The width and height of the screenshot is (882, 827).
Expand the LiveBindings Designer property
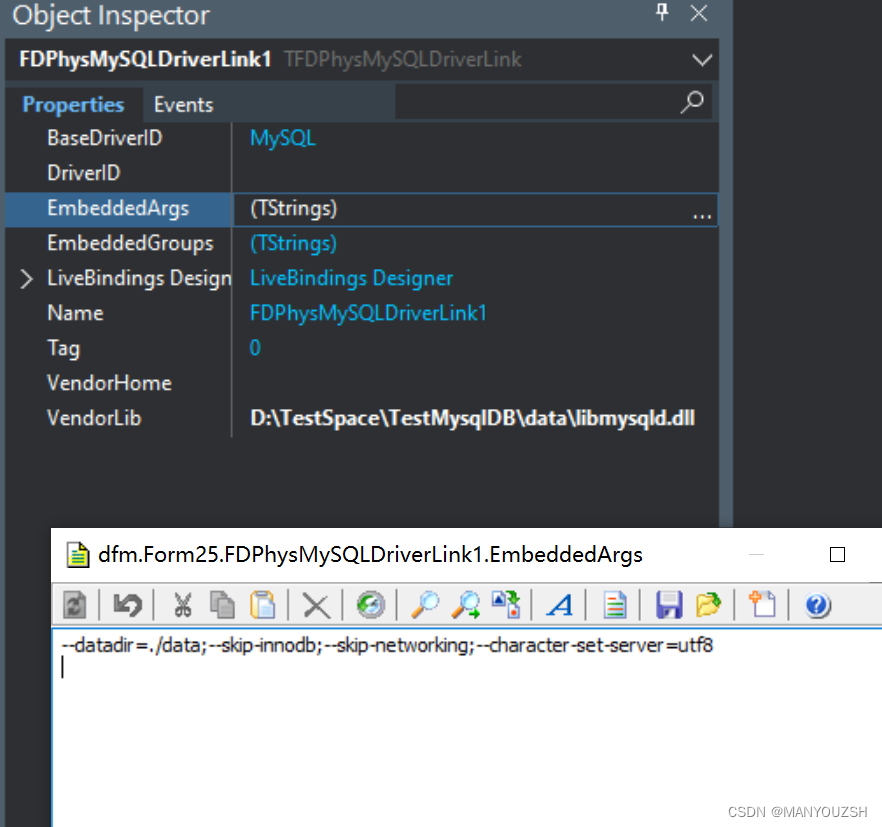click(x=26, y=278)
